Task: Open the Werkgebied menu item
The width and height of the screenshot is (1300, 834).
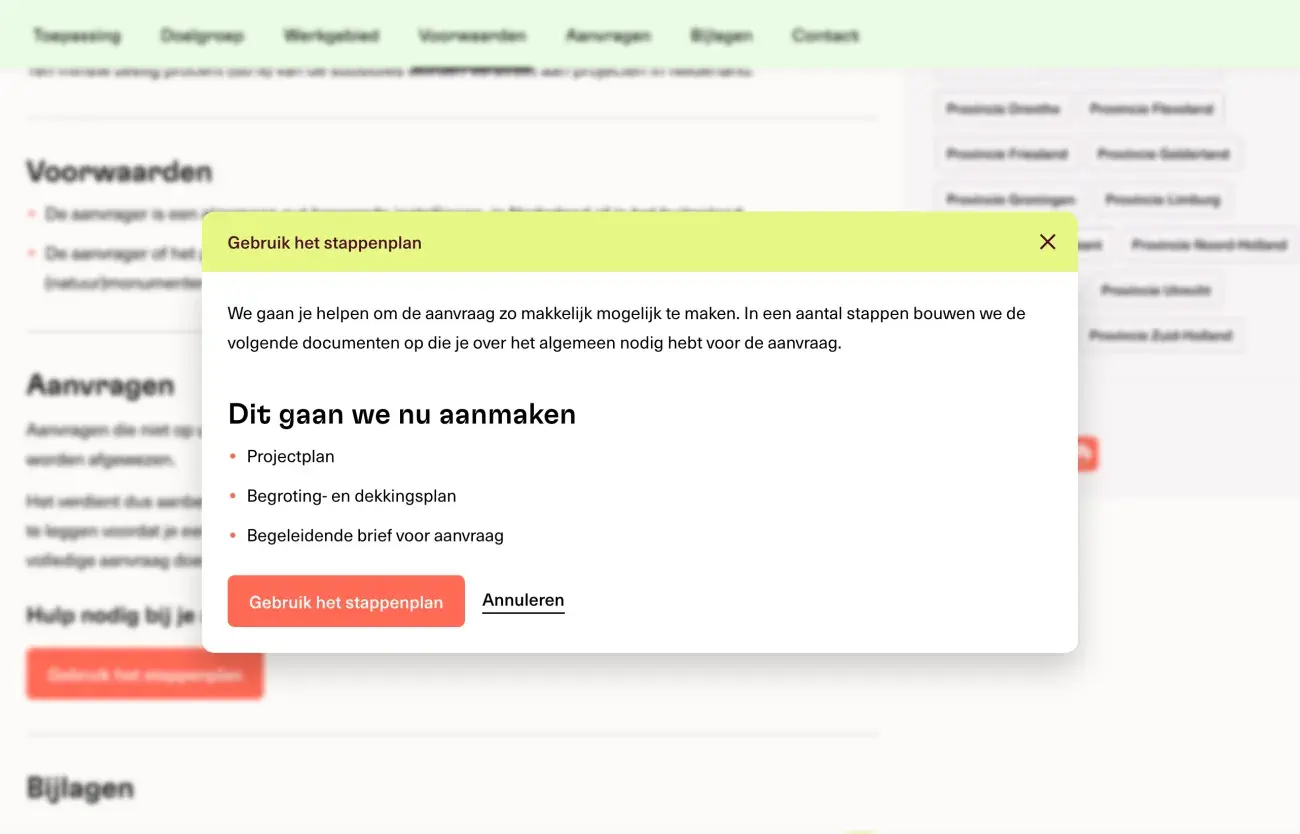Action: click(x=331, y=35)
